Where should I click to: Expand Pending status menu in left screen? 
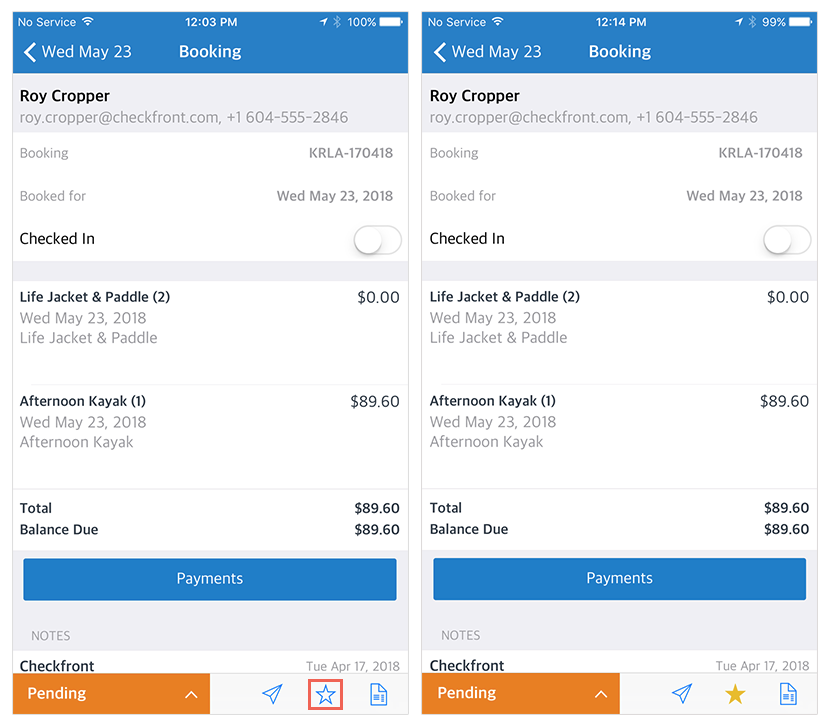pyautogui.click(x=112, y=694)
